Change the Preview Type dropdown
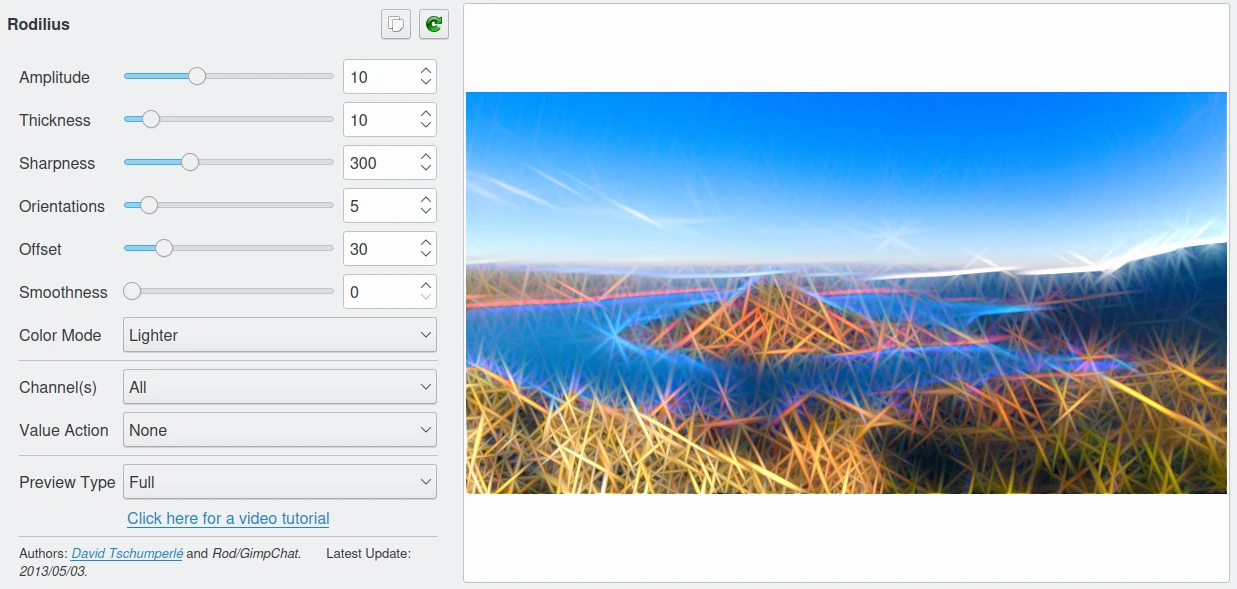Viewport: 1237px width, 589px height. (279, 482)
